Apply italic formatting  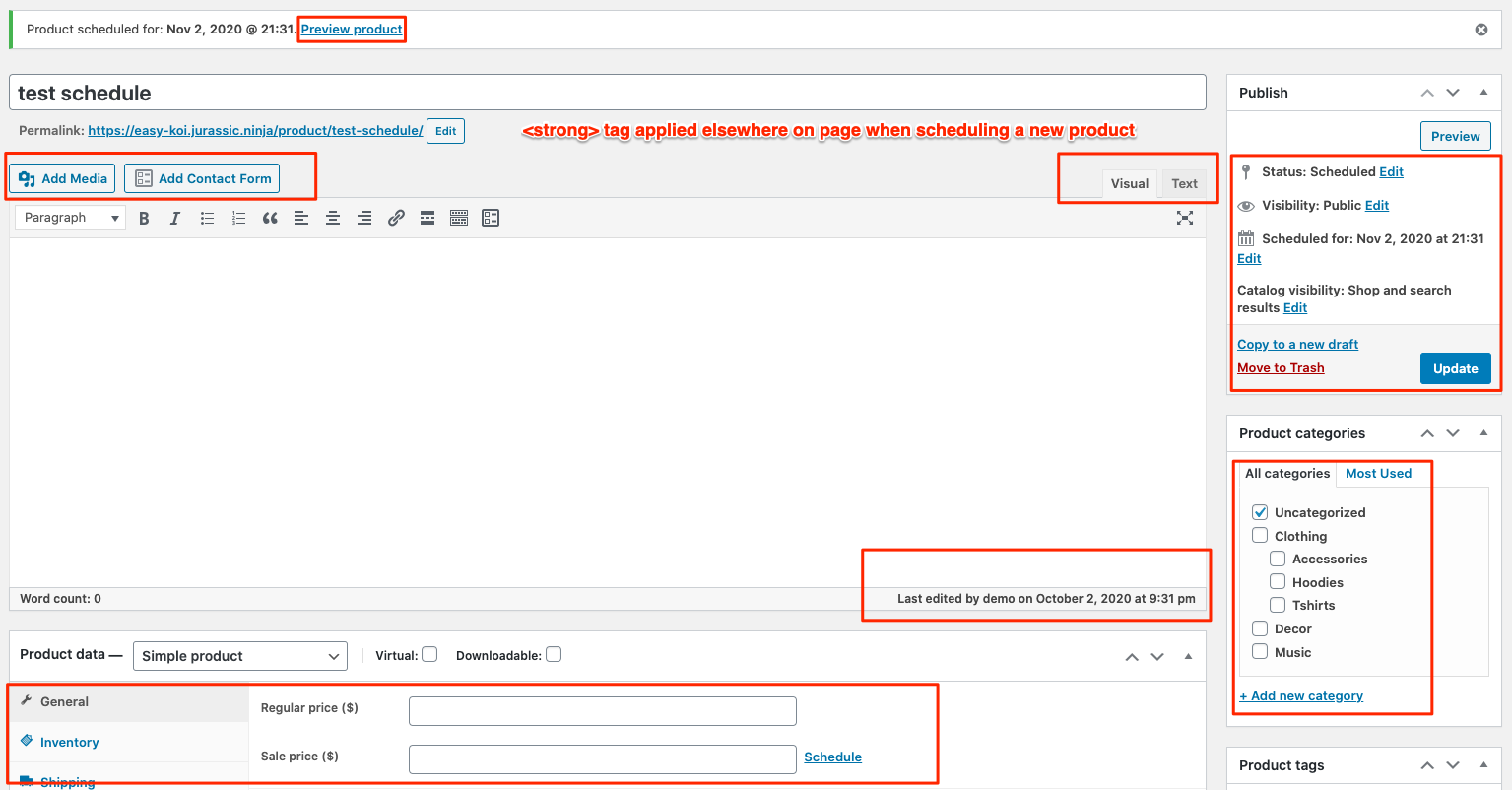pyautogui.click(x=175, y=218)
